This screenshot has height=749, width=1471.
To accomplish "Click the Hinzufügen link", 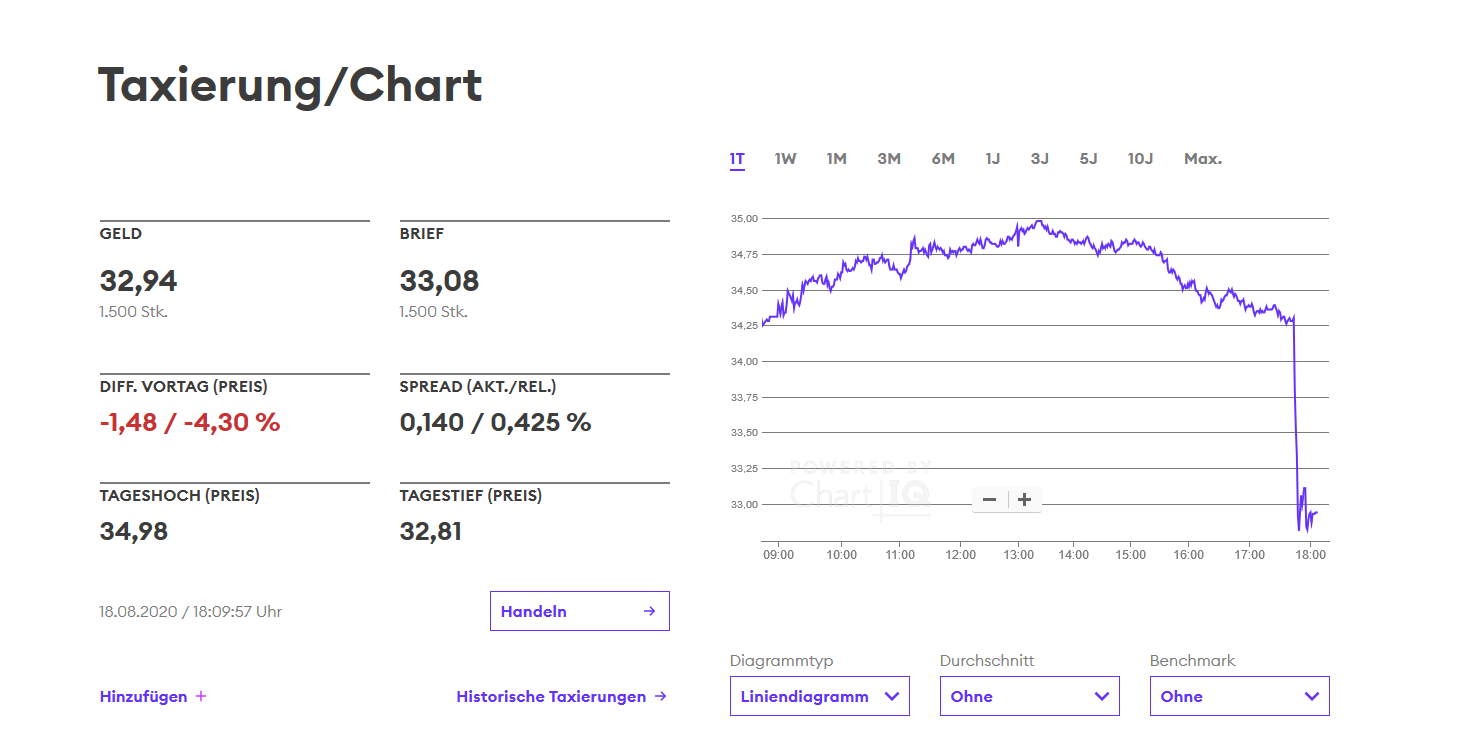I will coord(143,696).
